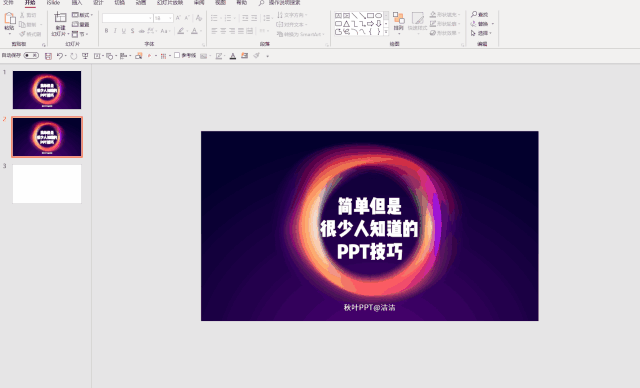Select the text box shape in gallery

click(x=338, y=16)
